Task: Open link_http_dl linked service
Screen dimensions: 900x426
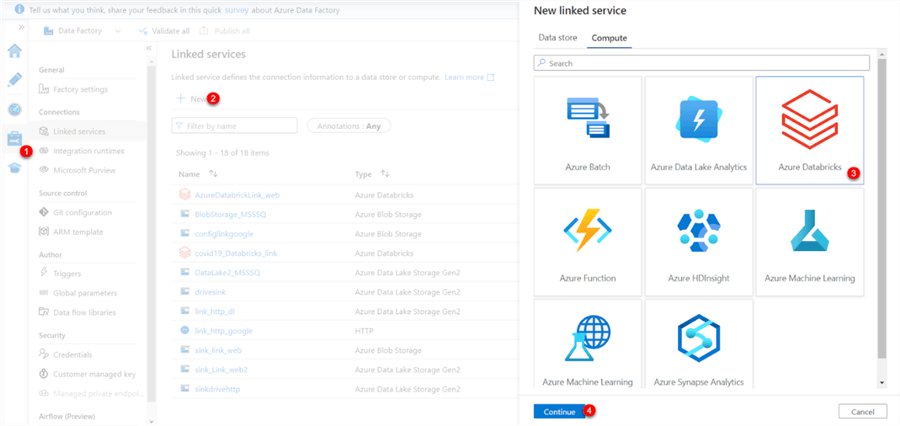Action: [x=216, y=311]
